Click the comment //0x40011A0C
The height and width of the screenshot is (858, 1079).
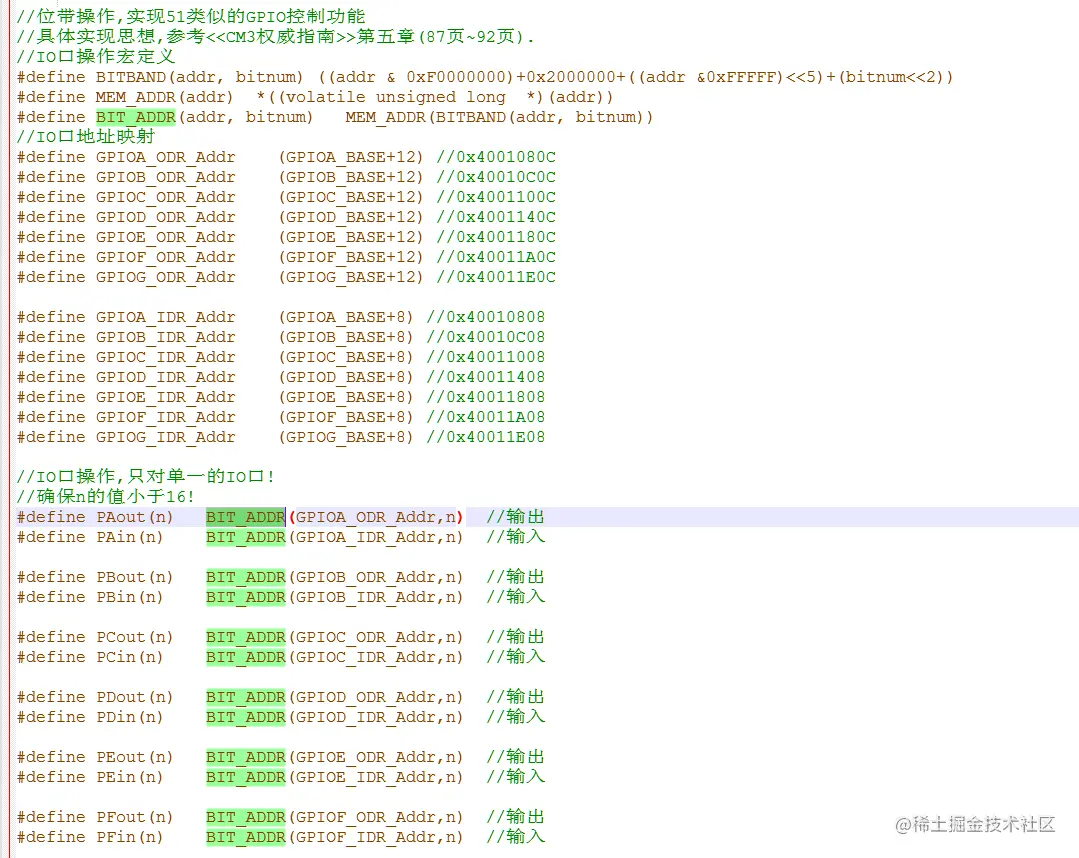click(495, 257)
